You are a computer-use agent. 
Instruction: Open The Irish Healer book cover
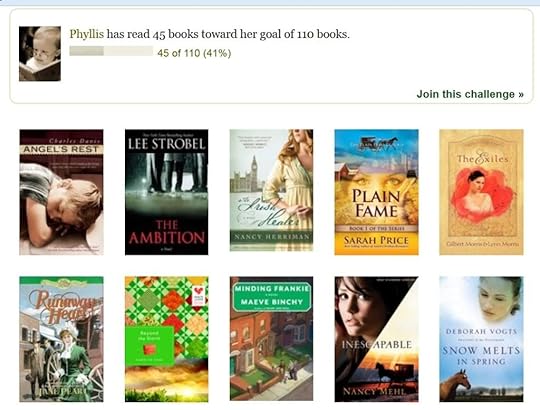[271, 190]
